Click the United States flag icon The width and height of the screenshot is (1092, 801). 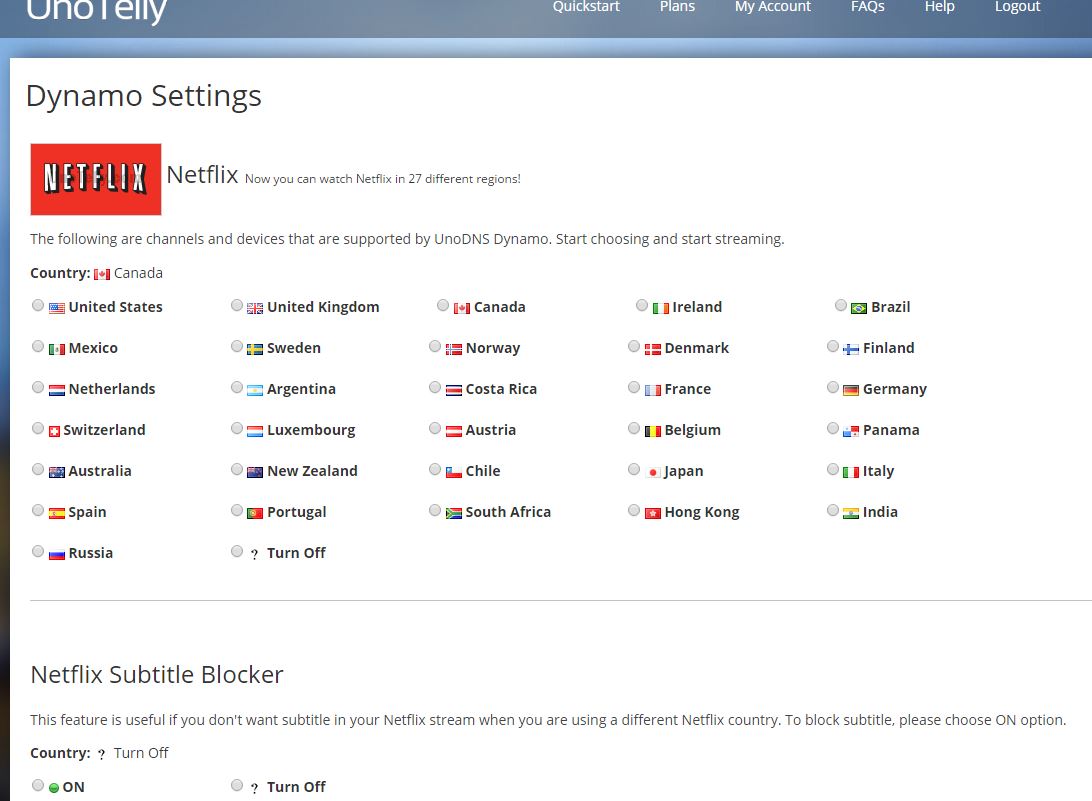coord(57,308)
